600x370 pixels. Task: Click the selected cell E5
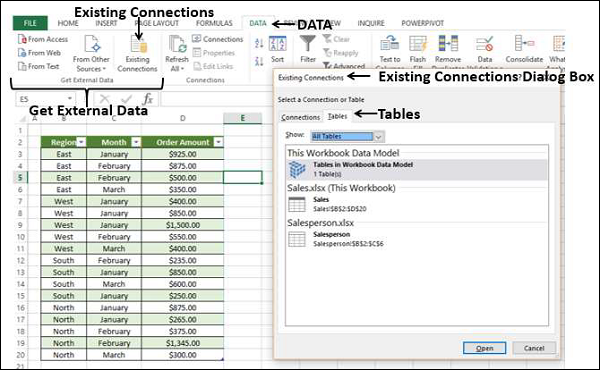(243, 178)
